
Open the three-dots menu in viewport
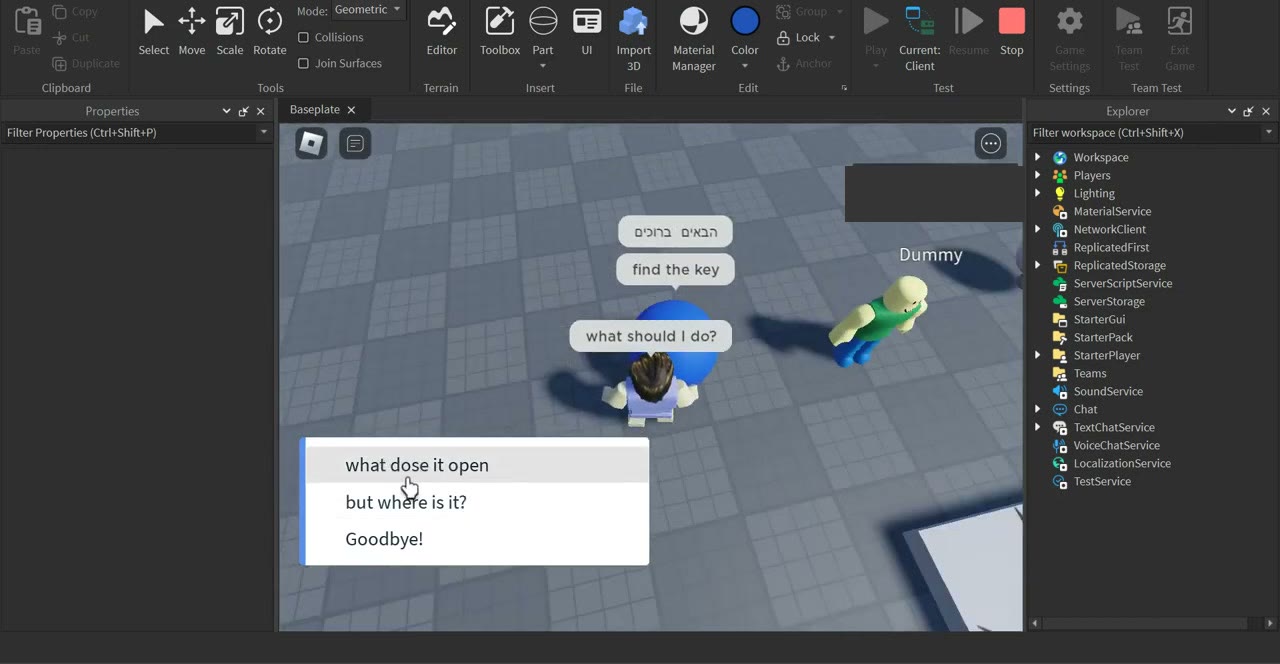click(x=991, y=143)
